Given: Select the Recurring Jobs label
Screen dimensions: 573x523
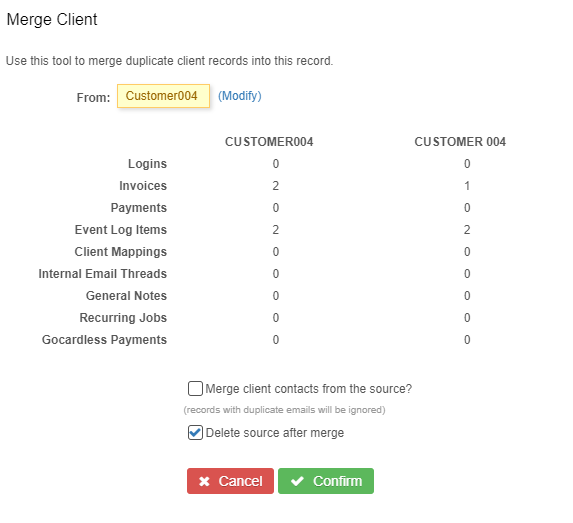Looking at the screenshot, I should tap(123, 318).
